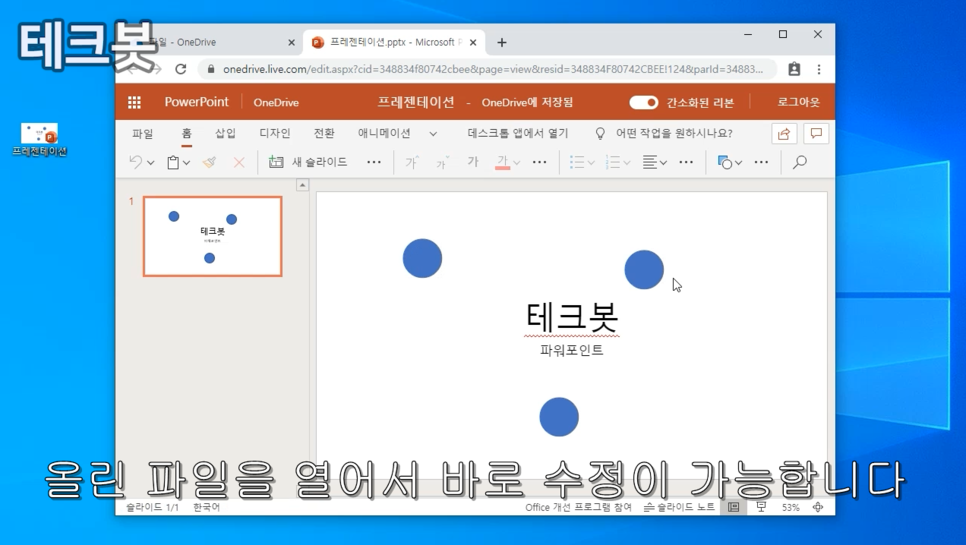Open more font options ellipsis

[540, 162]
